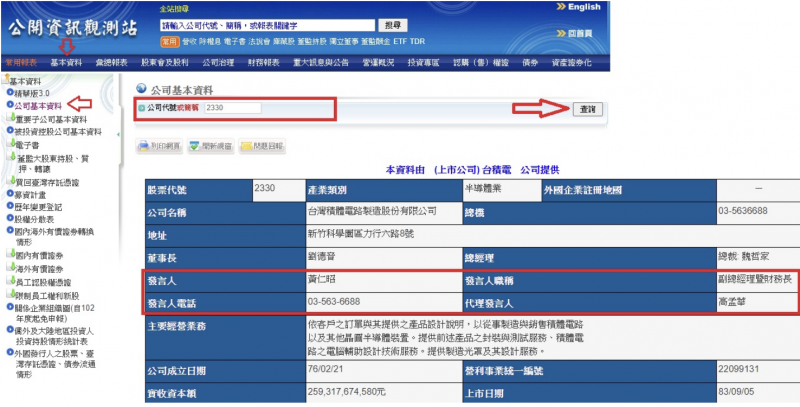The image size is (800, 407).
Task: Click the green icon beside 公司代號或簡稱
Action: tap(141, 108)
